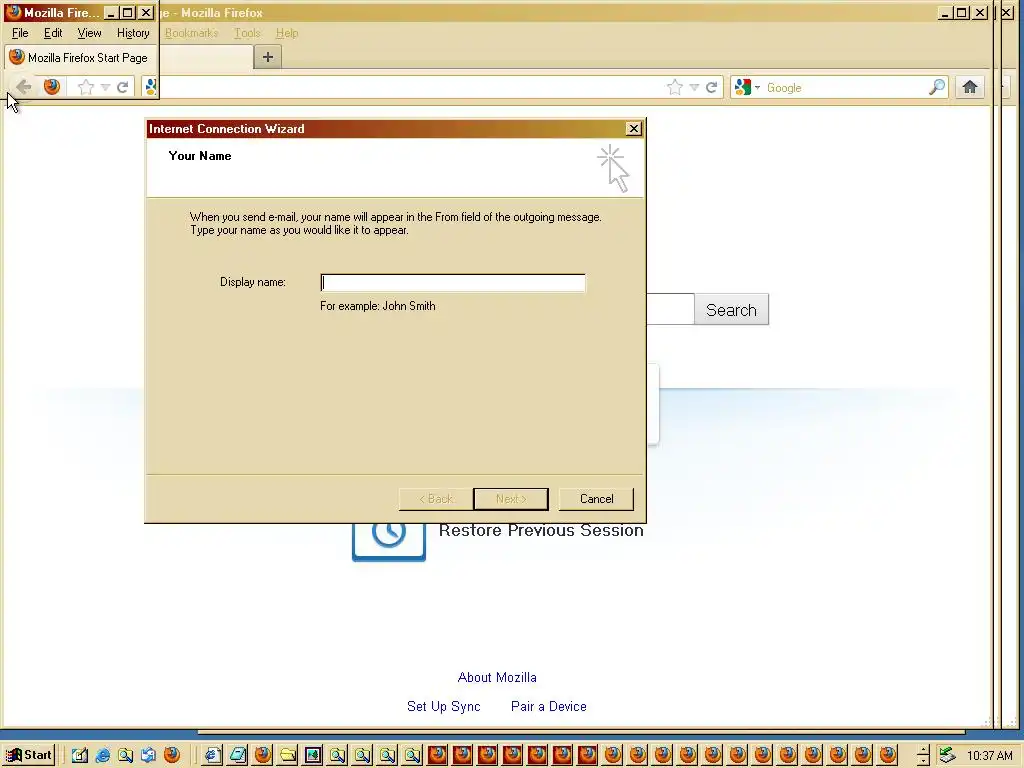Open the View menu
The height and width of the screenshot is (768, 1024).
point(89,33)
